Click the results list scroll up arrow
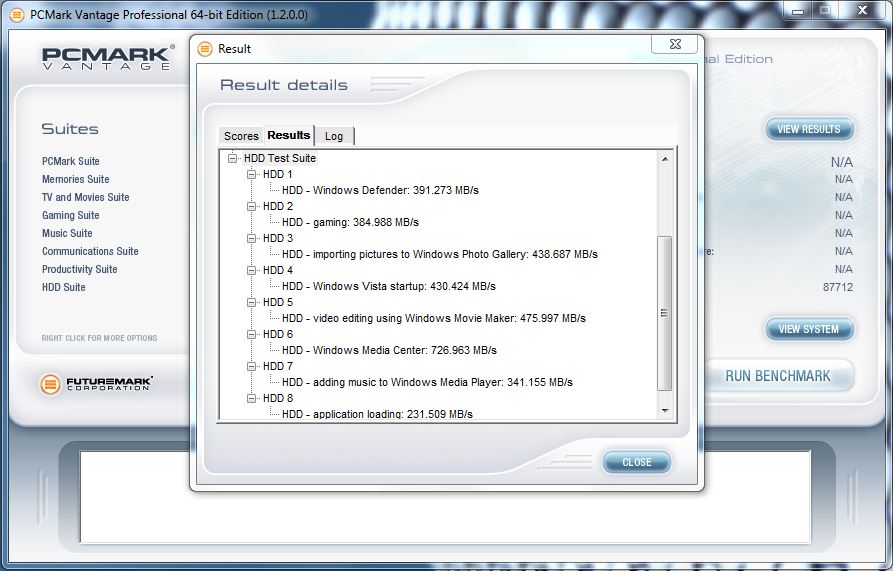This screenshot has width=893, height=571. point(665,159)
